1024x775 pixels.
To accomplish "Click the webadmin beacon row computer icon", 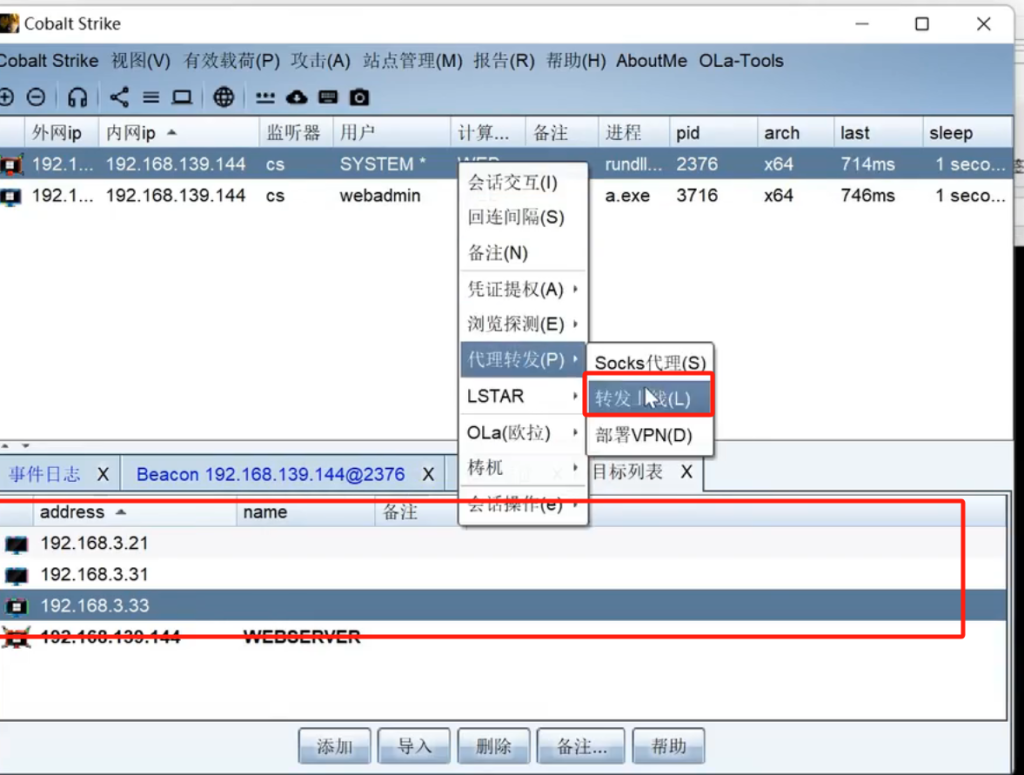I will [x=11, y=196].
